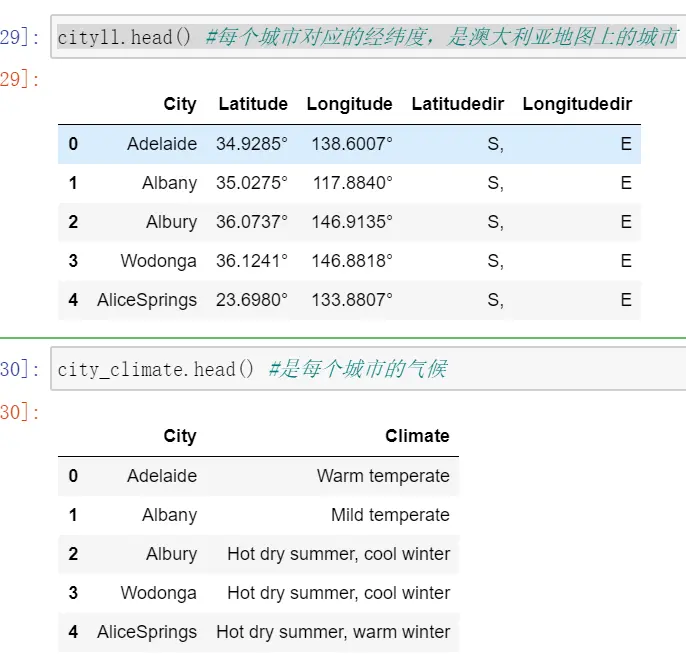Click Adelaide in the climate table

162,476
